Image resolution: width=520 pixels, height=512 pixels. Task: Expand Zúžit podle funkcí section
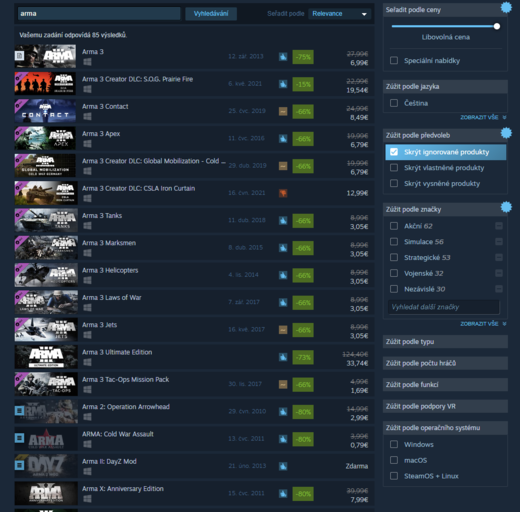[445, 385]
